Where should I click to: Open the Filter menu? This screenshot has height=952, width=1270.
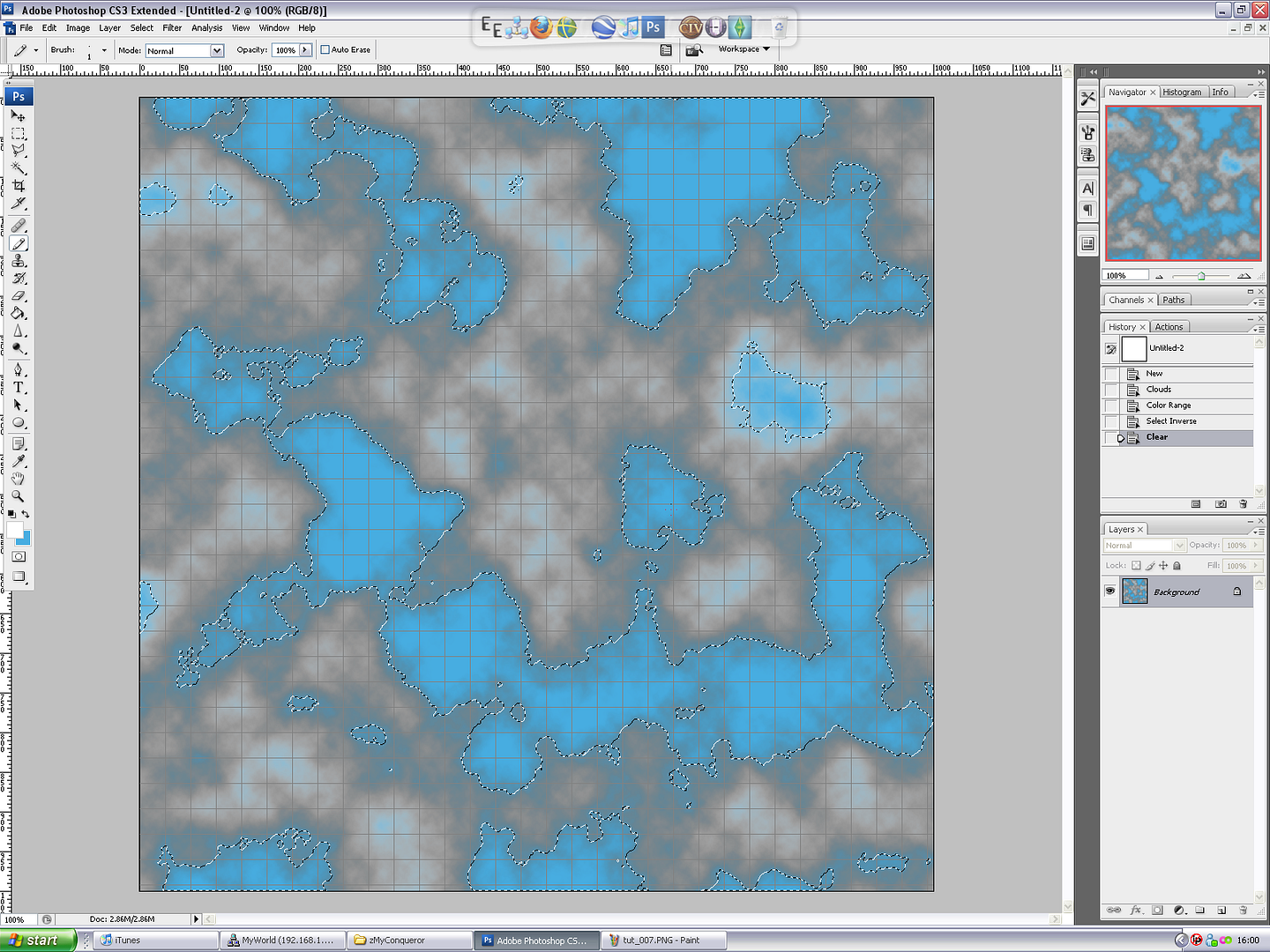click(x=172, y=28)
